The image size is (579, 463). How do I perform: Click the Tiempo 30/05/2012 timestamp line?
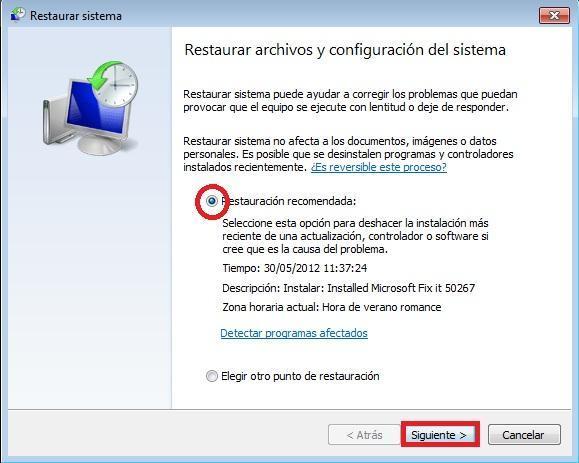tap(295, 268)
